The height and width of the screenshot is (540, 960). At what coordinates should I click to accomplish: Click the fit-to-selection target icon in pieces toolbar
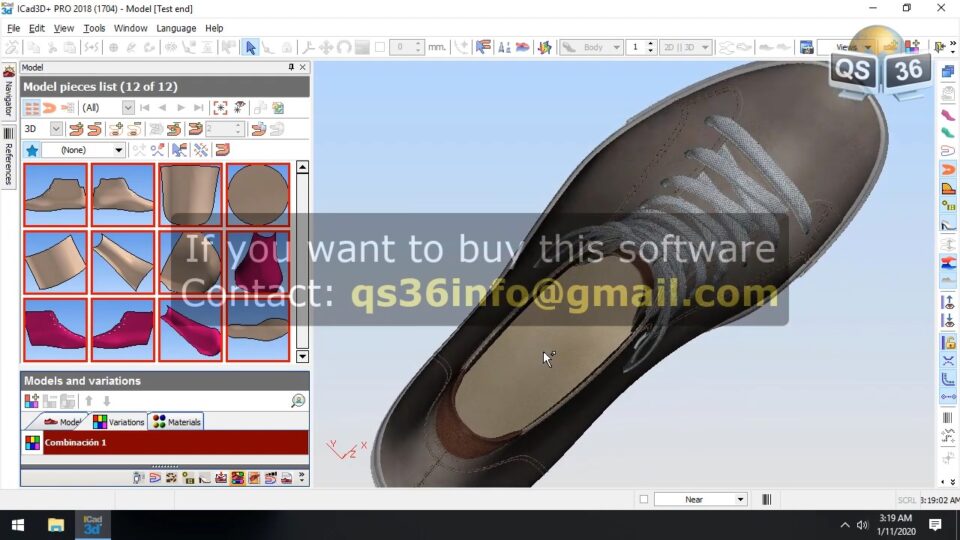click(x=220, y=108)
